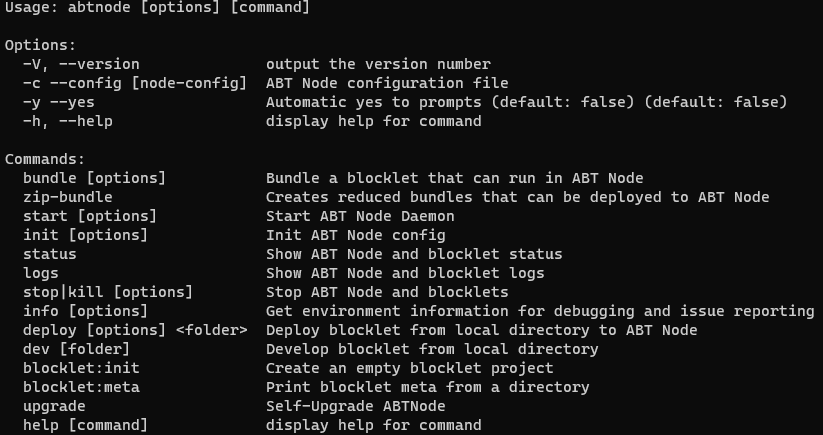823x435 pixels.
Task: Click the 'blocklet:init' command name
Action: coord(81,368)
